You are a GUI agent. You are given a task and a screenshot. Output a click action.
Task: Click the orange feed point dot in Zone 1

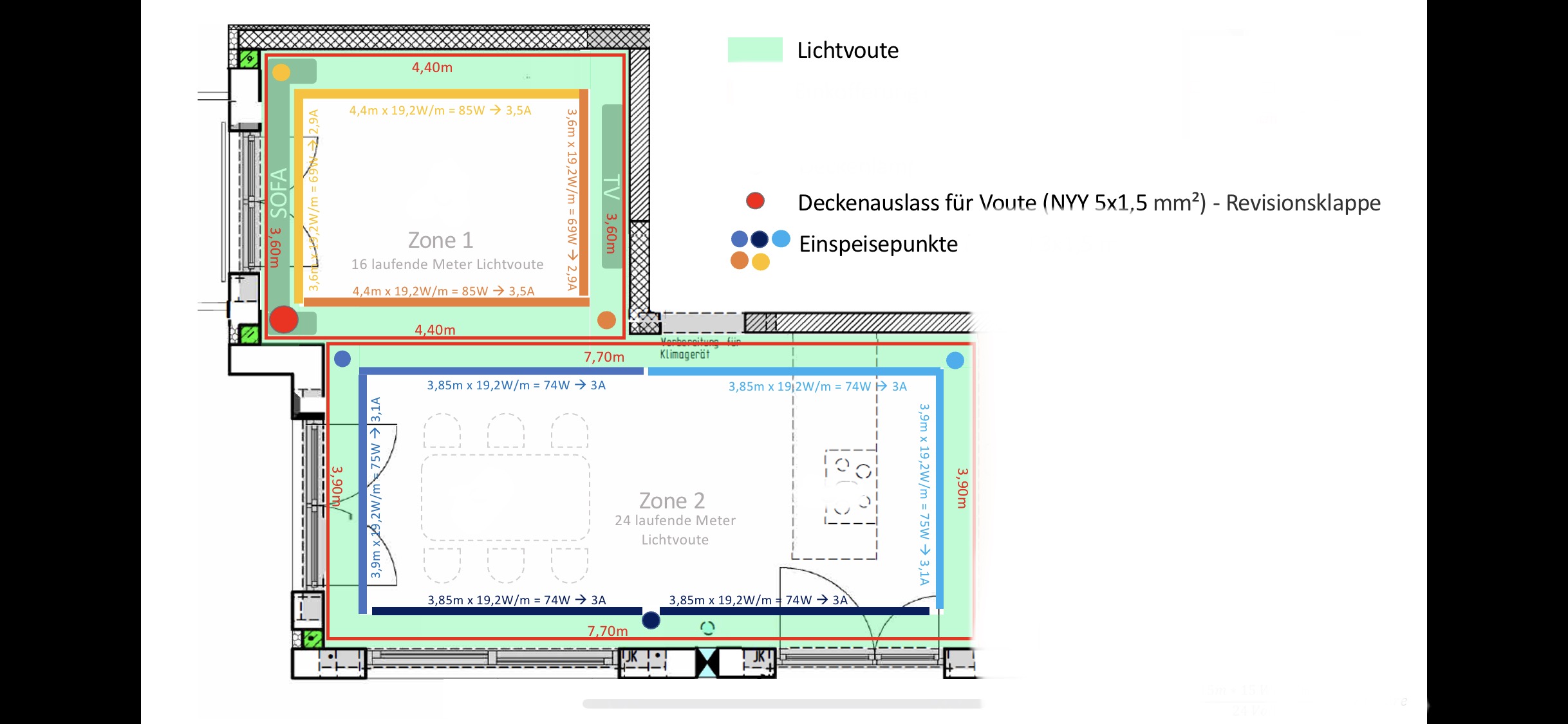click(606, 320)
